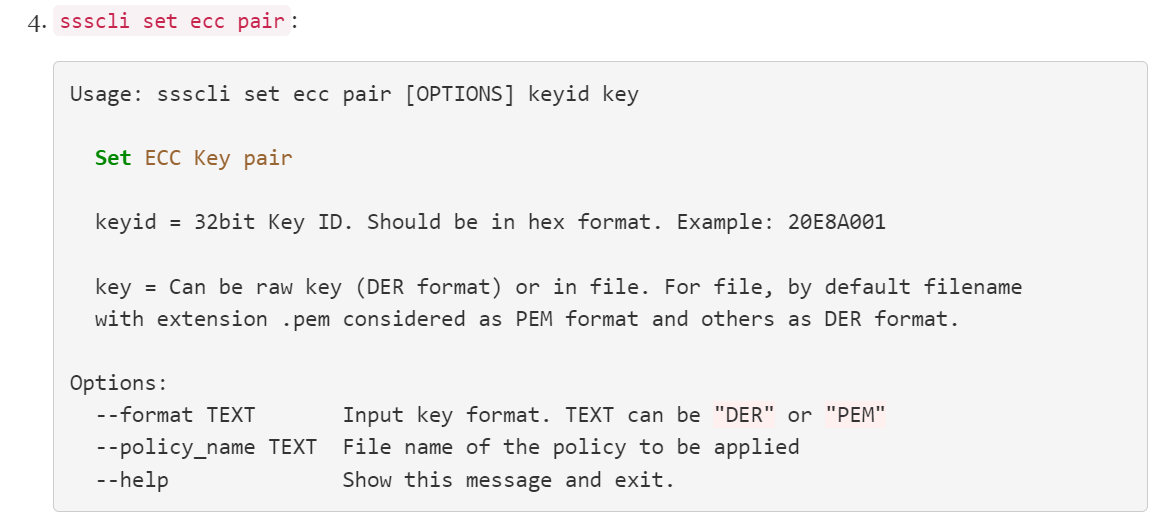Click the quoted "PEM" string
The image size is (1174, 525).
pos(855,415)
